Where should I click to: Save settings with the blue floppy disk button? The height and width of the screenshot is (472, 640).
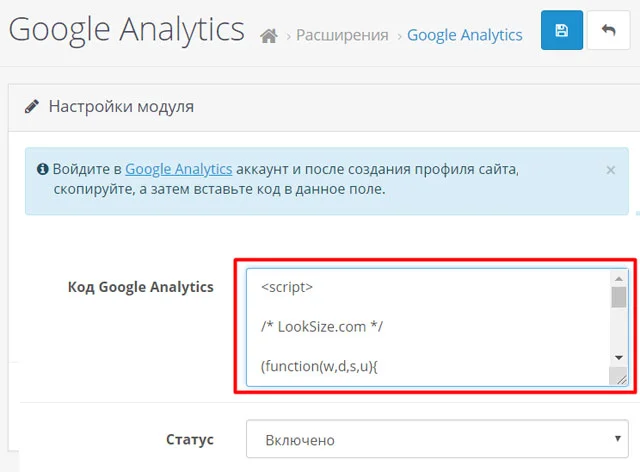[562, 30]
